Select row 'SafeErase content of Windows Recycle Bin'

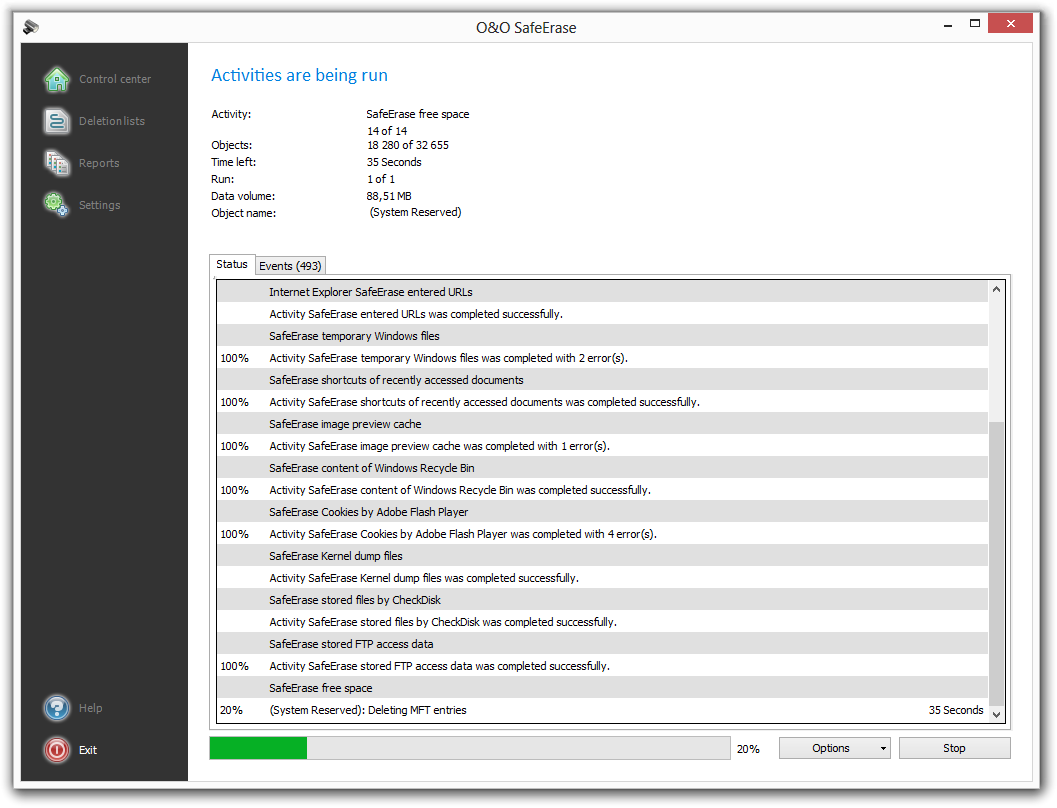(x=603, y=468)
